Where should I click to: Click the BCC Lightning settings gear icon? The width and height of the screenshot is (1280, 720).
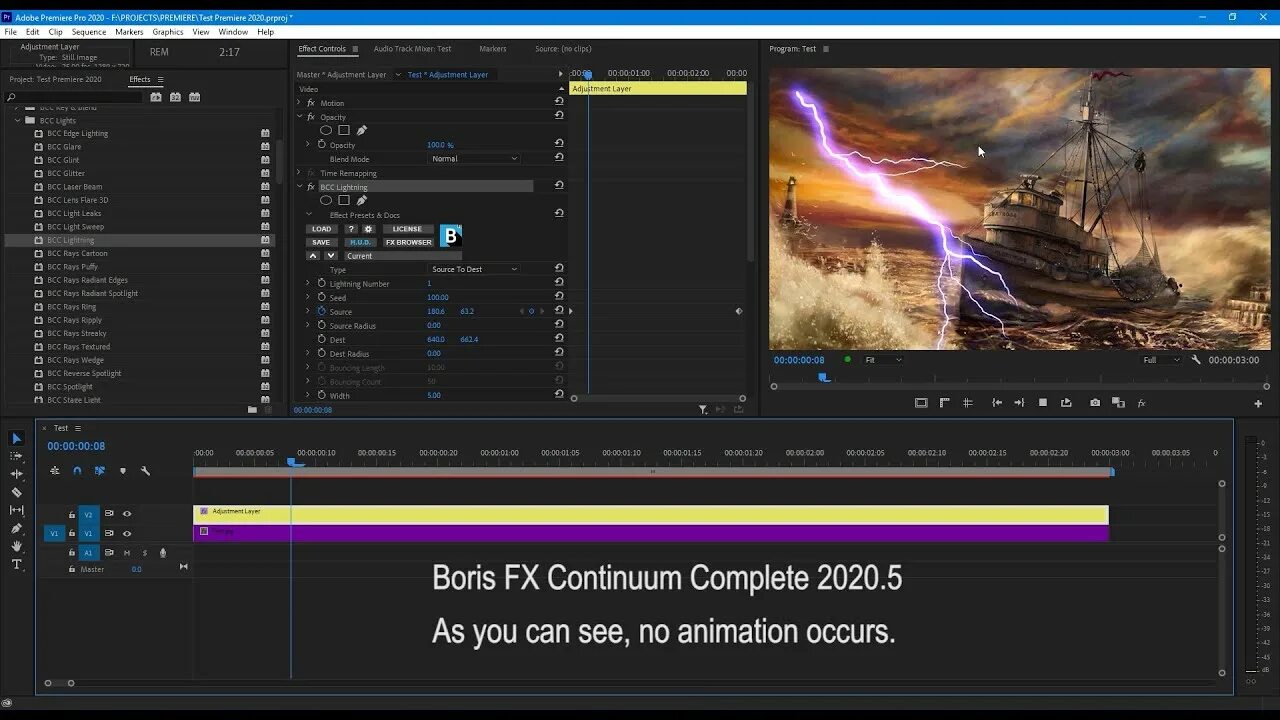click(x=368, y=229)
